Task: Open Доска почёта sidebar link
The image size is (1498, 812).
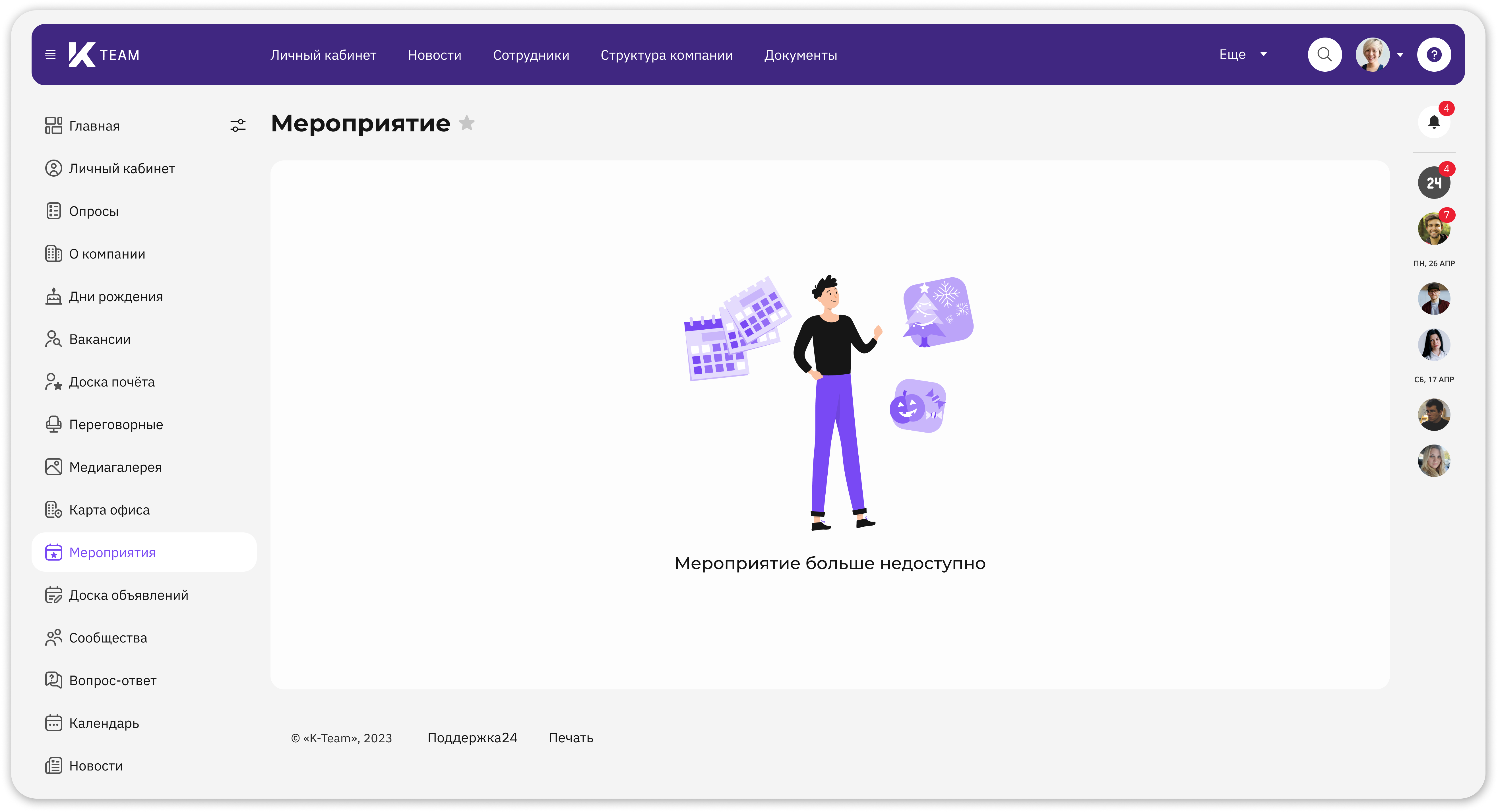Action: pyautogui.click(x=112, y=382)
